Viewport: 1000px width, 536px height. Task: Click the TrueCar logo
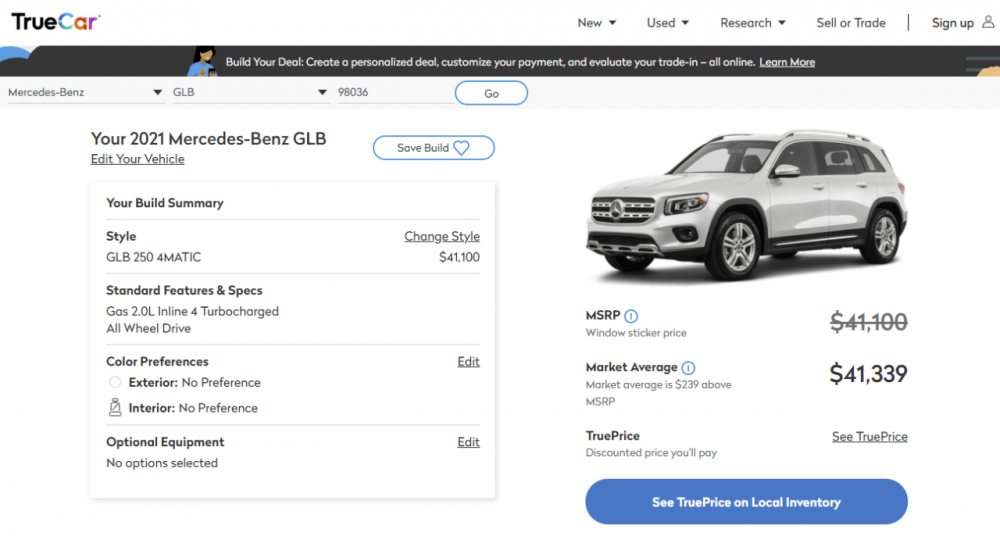(55, 22)
